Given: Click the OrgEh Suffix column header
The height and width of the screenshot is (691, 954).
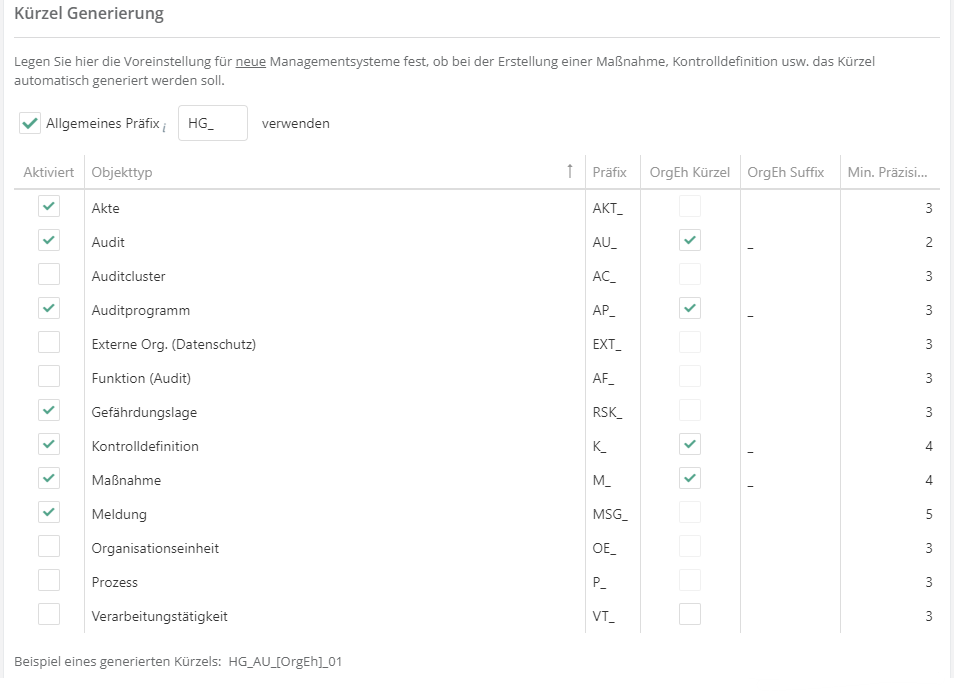Looking at the screenshot, I should tap(785, 172).
